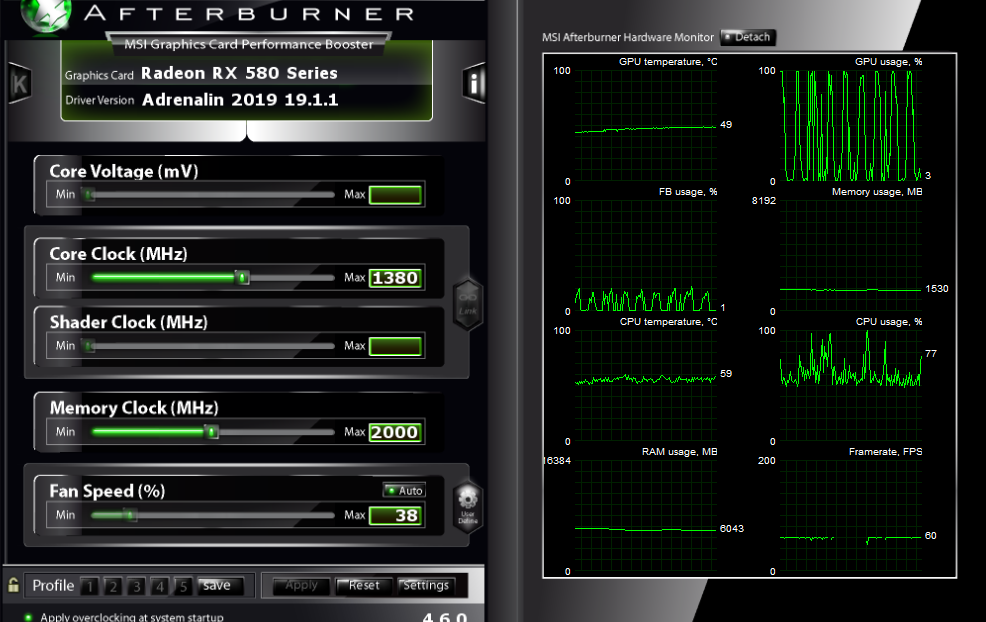The width and height of the screenshot is (986, 622).
Task: Select profile slot 3
Action: [x=136, y=586]
